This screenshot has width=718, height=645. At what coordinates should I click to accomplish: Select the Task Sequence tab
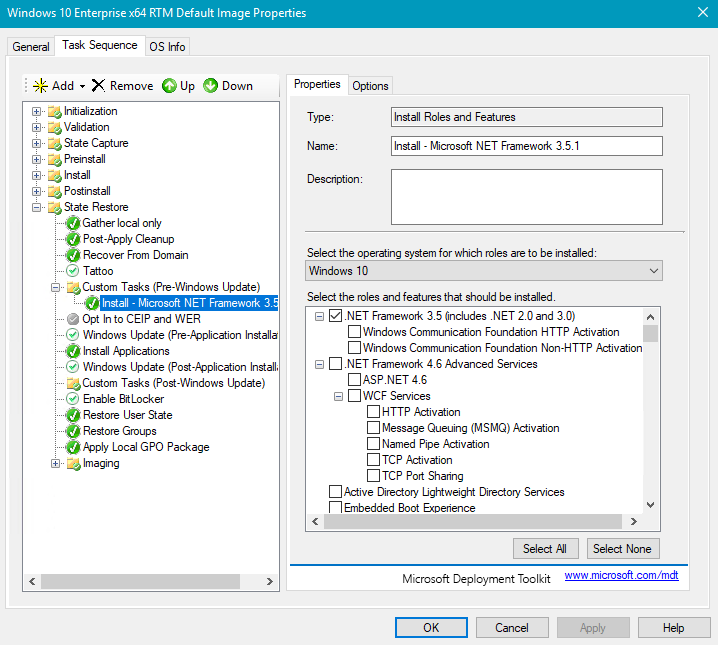[100, 45]
